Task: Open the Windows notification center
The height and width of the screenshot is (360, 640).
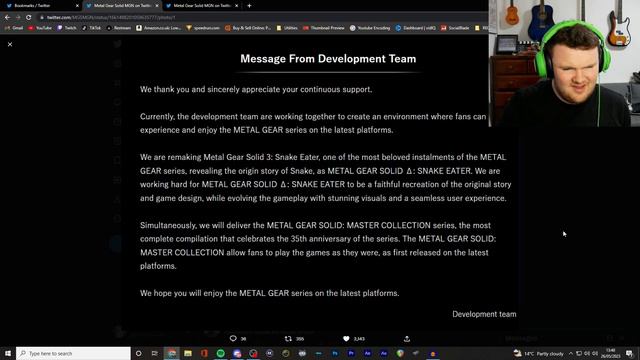Action: (630, 353)
